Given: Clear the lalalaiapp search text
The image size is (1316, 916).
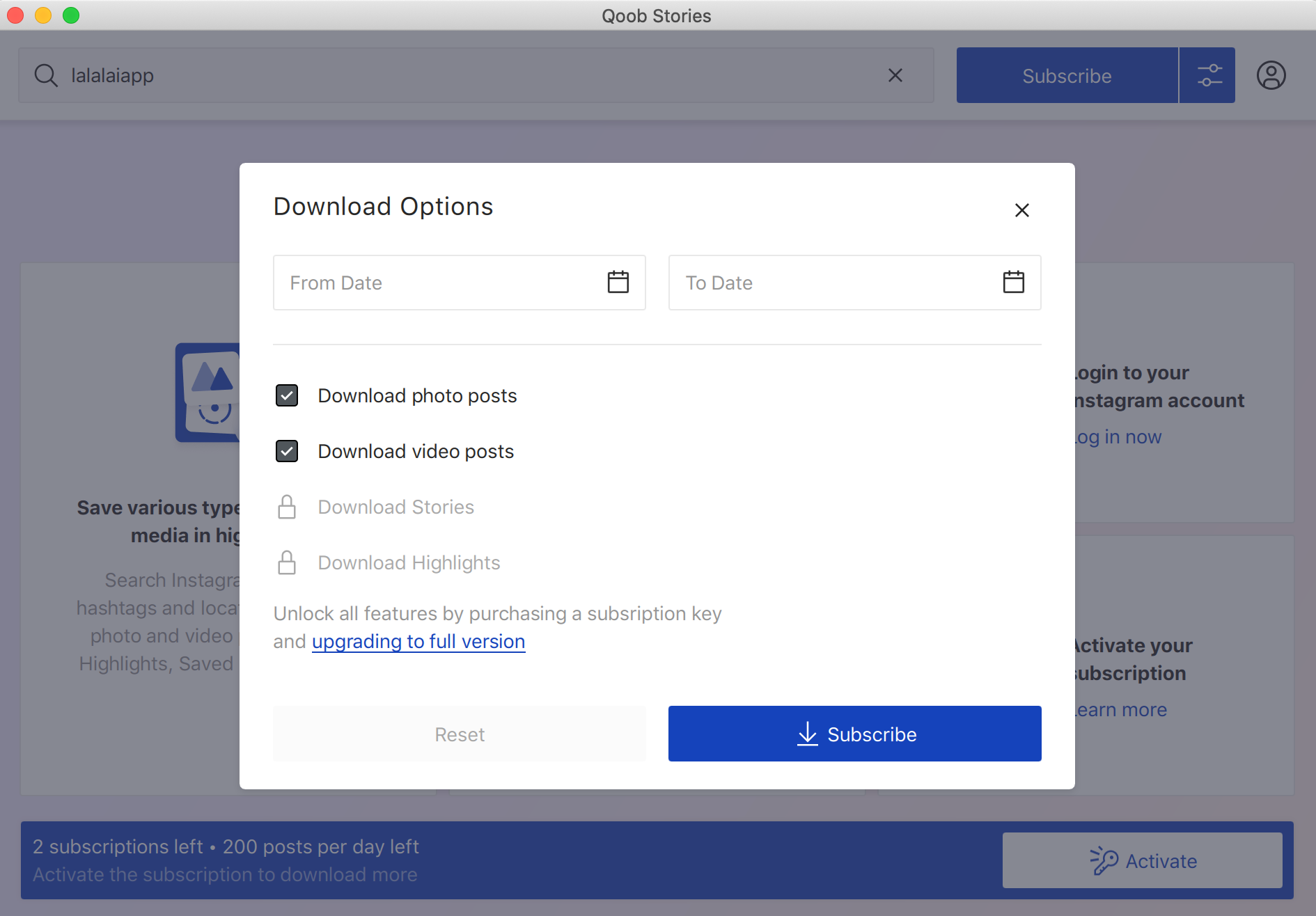Looking at the screenshot, I should [895, 75].
